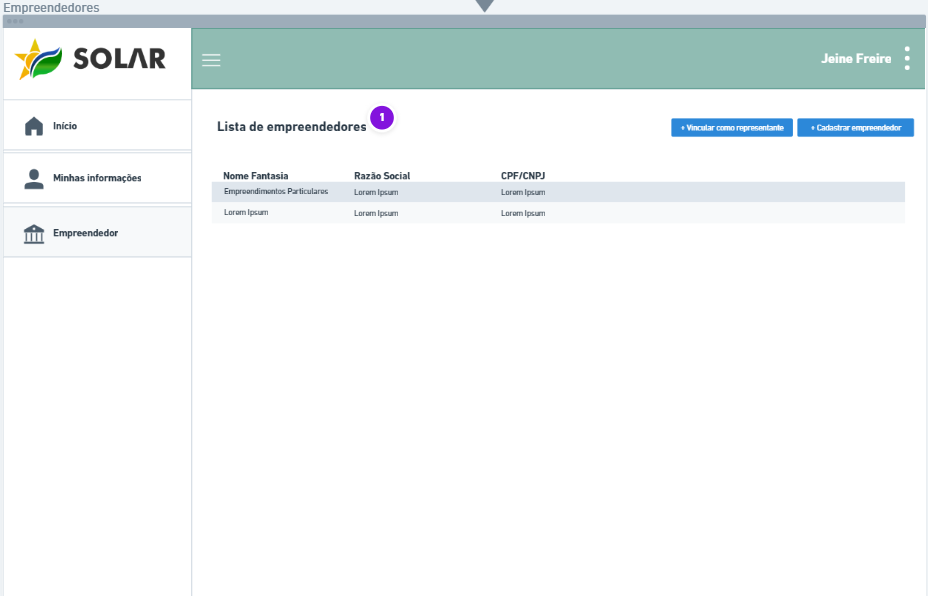
Task: Click the purple number 1 badge
Action: [x=382, y=118]
